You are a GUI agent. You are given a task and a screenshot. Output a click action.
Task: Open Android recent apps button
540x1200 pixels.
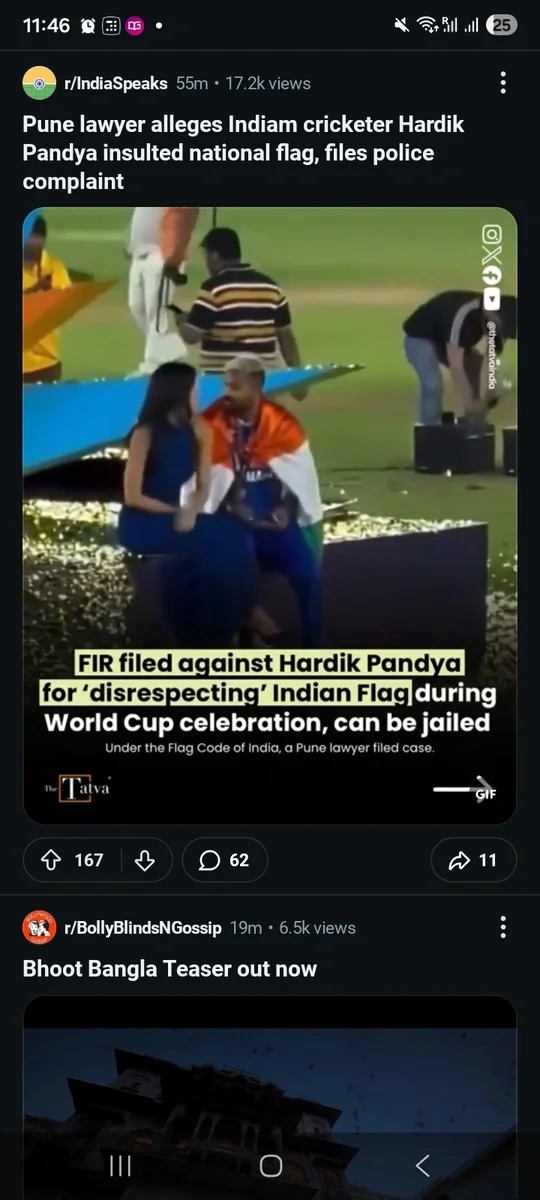click(120, 1165)
